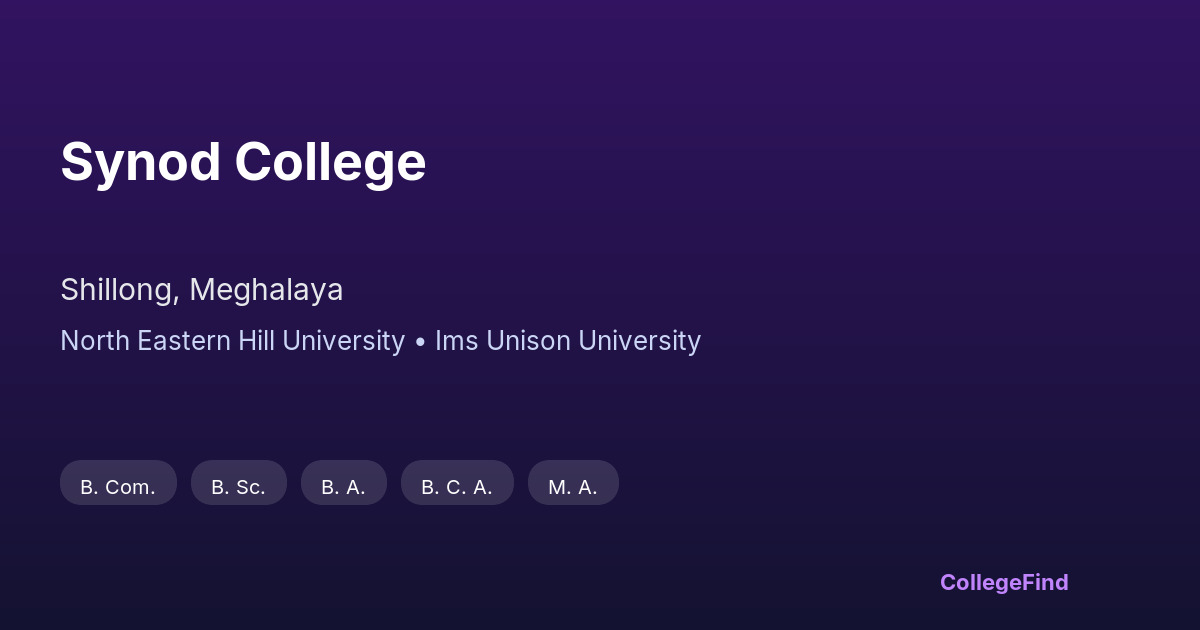Open Ims Unison University link
This screenshot has width=1200, height=630.
[567, 341]
